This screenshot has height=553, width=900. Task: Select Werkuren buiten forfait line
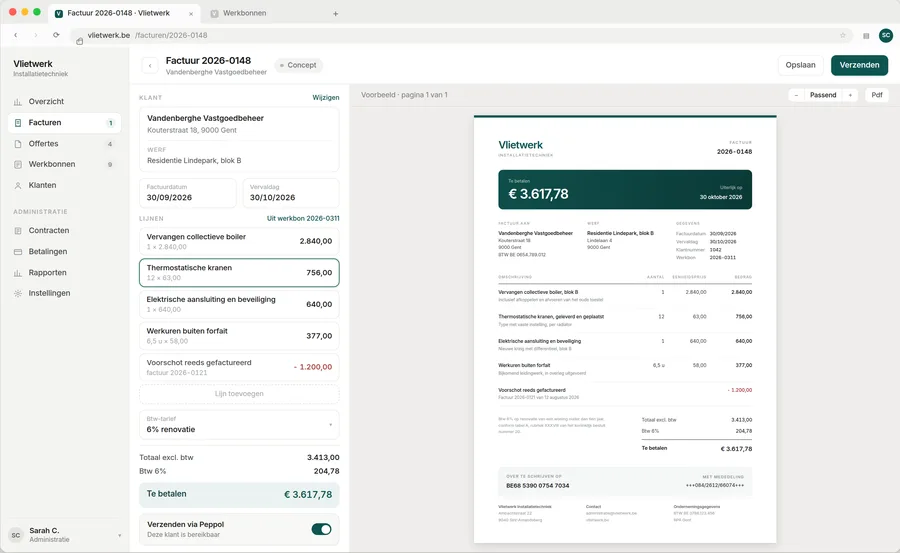point(239,336)
